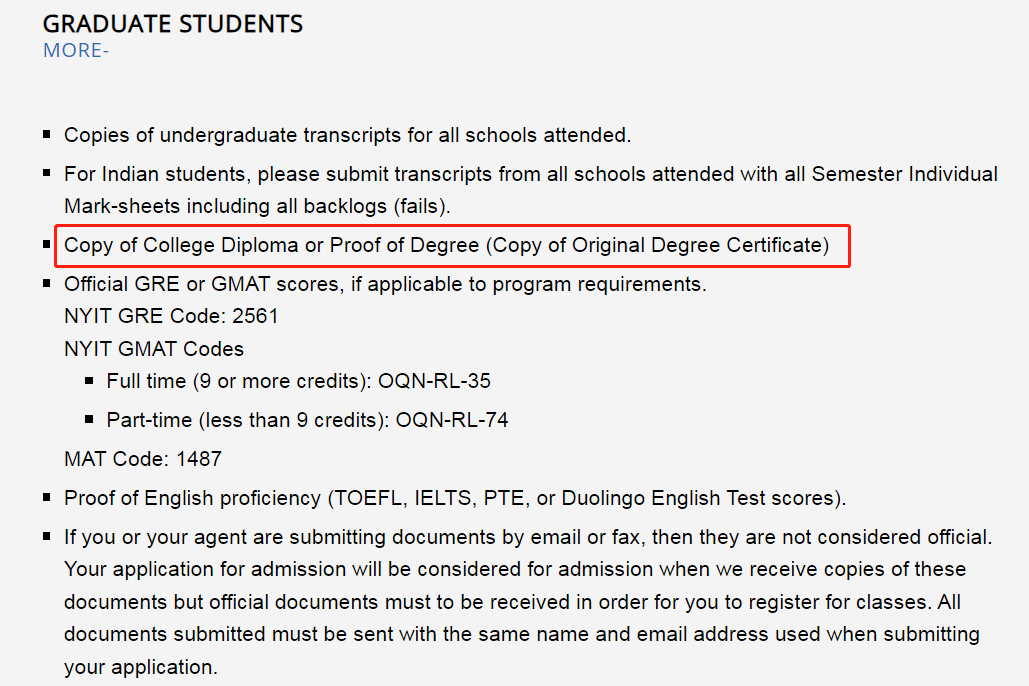Image resolution: width=1029 pixels, height=686 pixels.
Task: Click the Indian students transcripts paragraph
Action: [x=530, y=190]
